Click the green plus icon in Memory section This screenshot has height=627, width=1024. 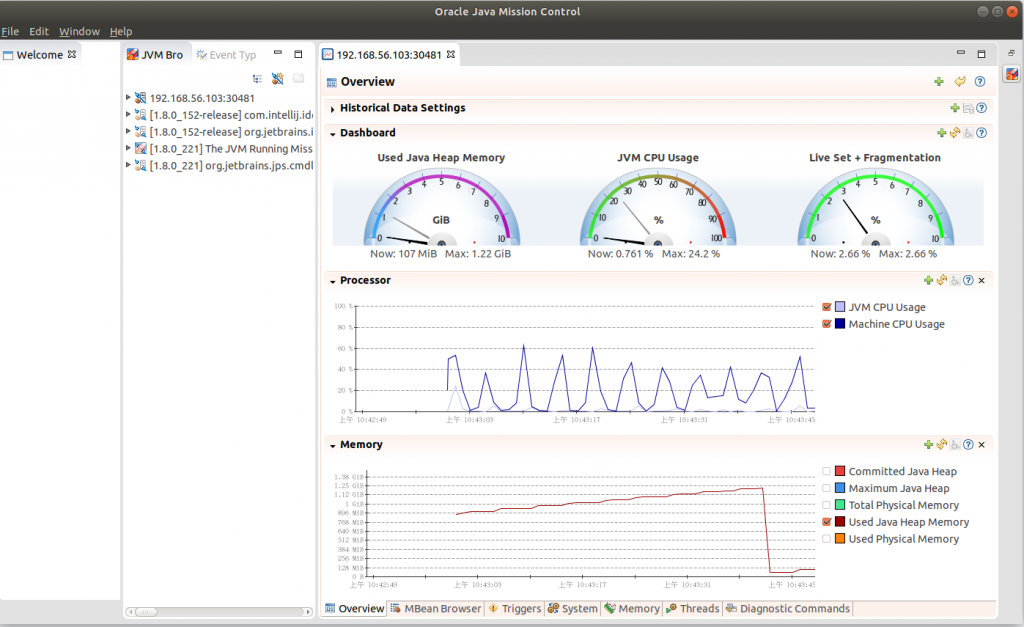tap(928, 445)
